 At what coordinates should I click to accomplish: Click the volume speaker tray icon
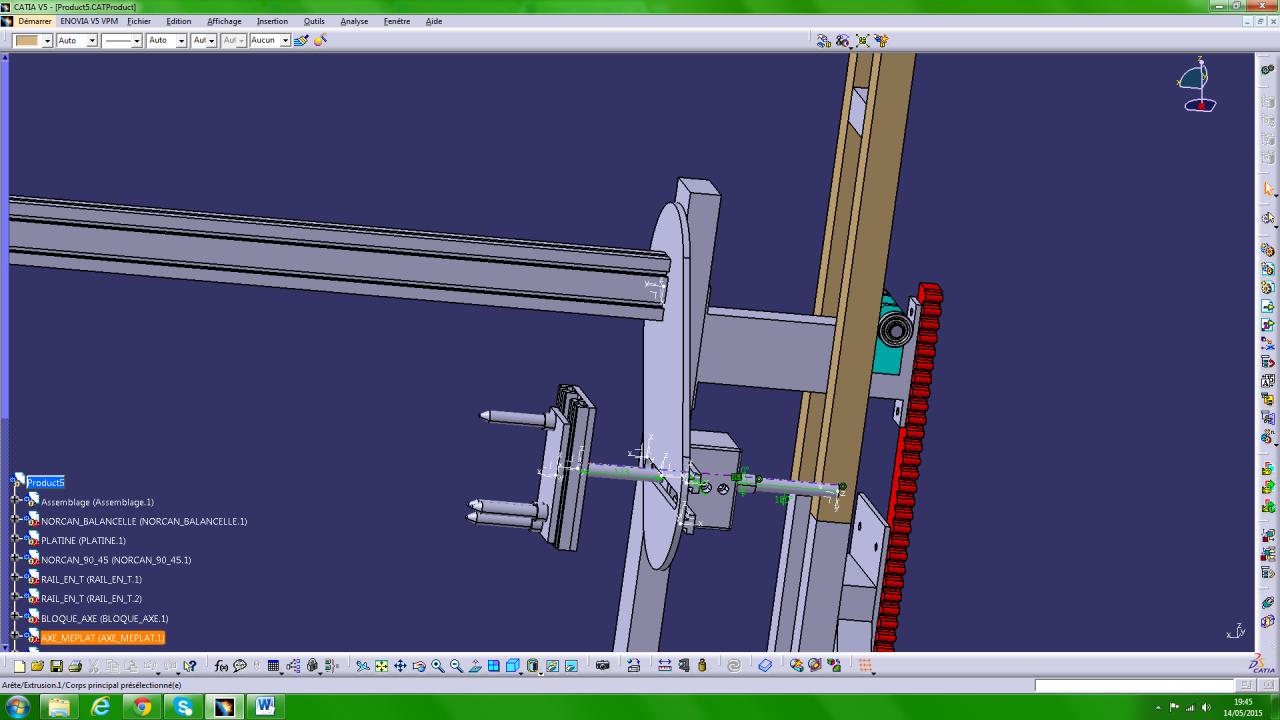point(1206,708)
